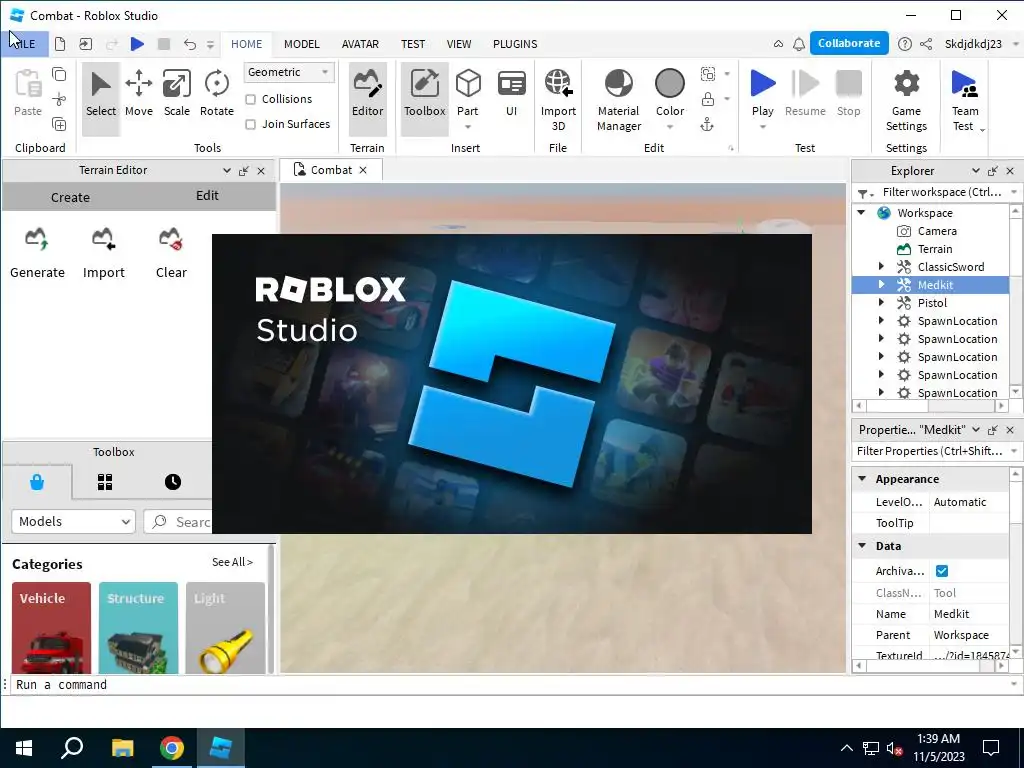
Task: Click the Color tool icon
Action: [x=670, y=84]
